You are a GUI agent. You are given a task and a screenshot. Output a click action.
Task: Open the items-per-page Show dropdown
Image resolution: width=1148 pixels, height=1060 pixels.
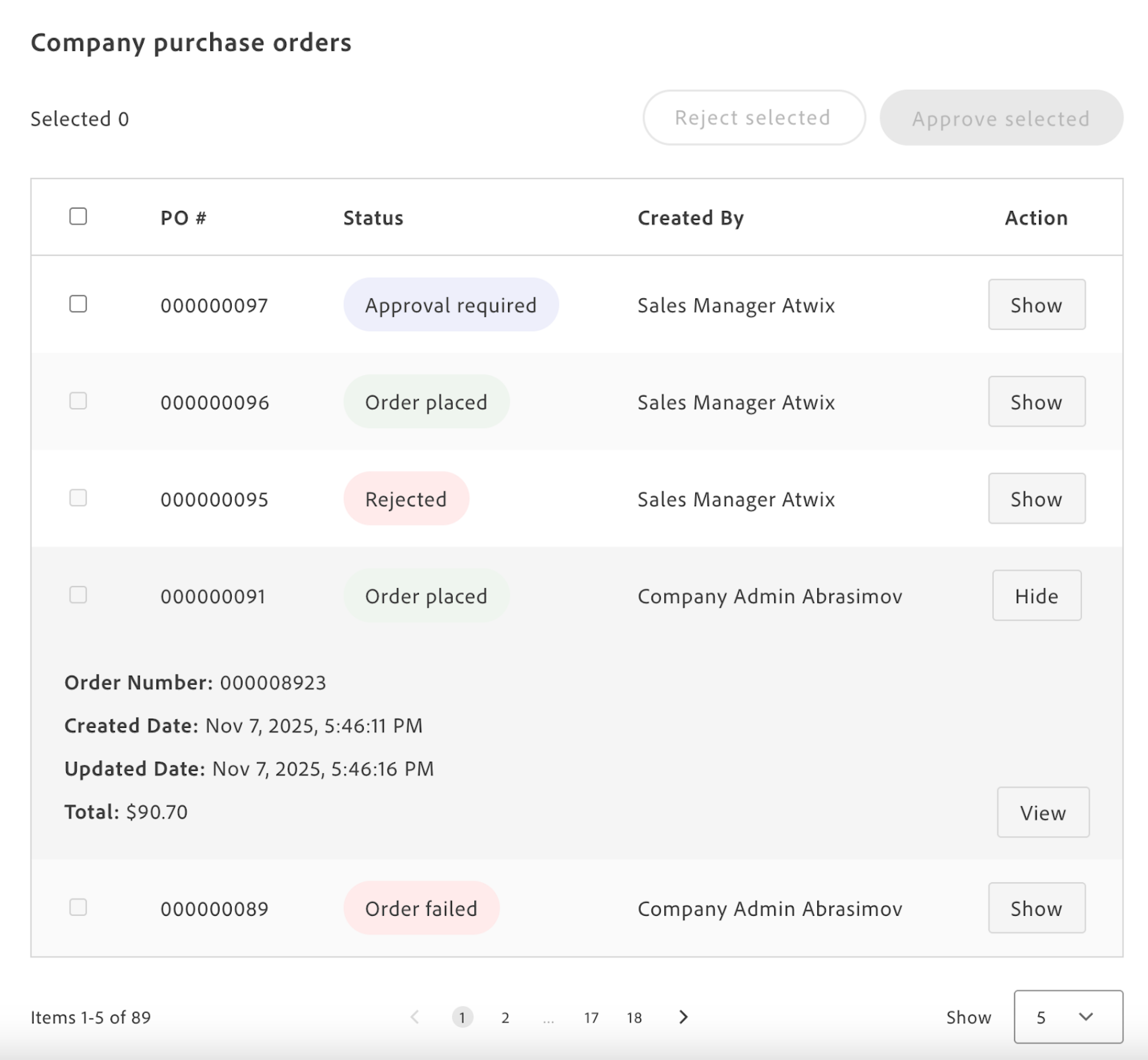pyautogui.click(x=1068, y=1017)
